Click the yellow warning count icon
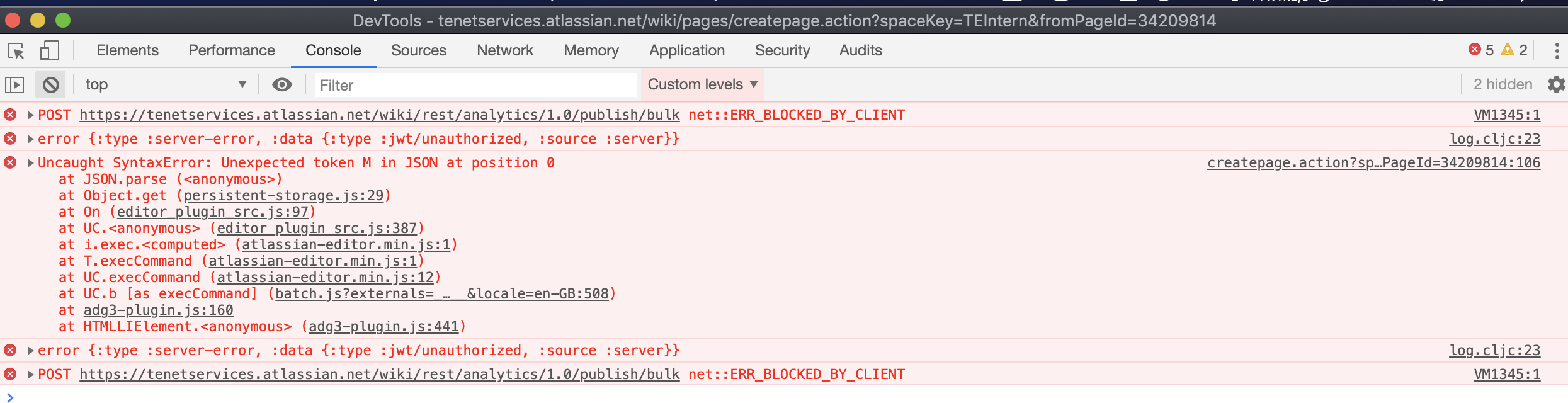The width and height of the screenshot is (1568, 403). click(x=1508, y=50)
